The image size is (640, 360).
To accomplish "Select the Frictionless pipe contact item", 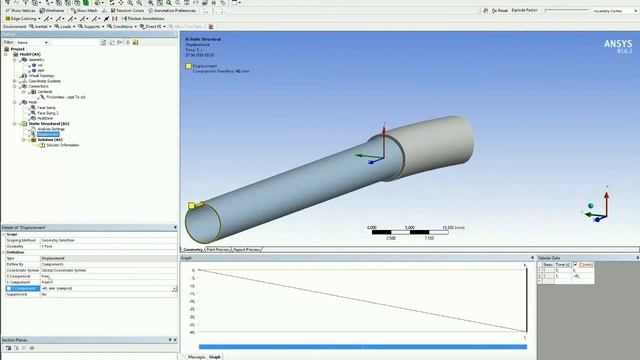I will 65,97.
